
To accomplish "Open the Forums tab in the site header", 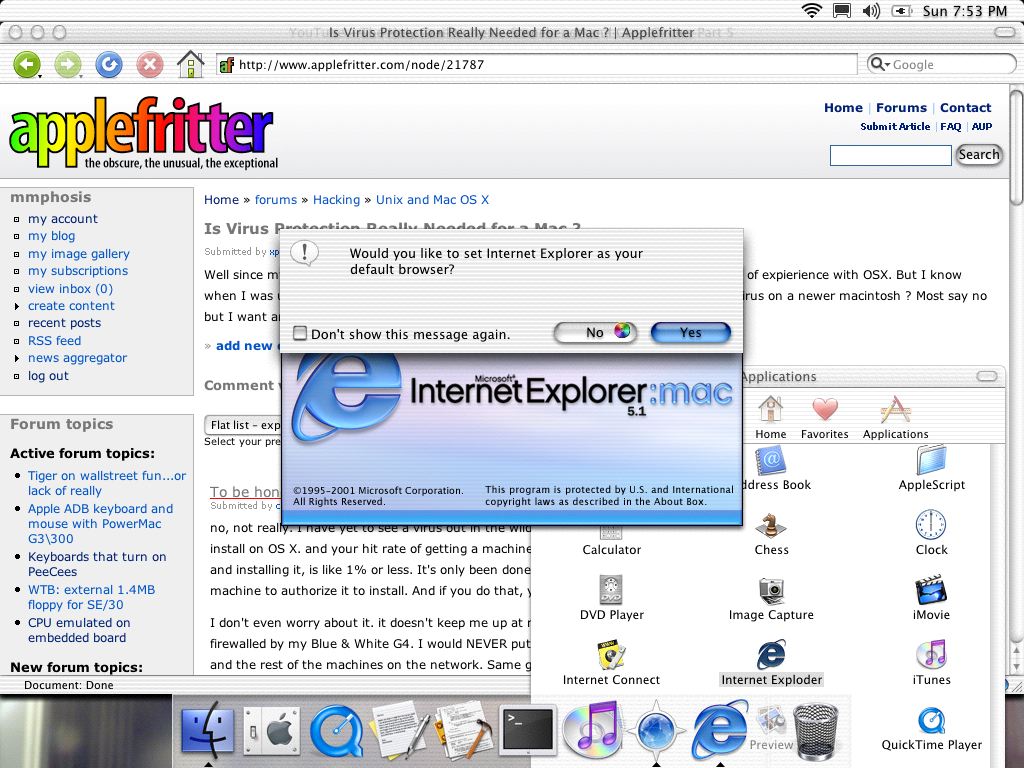I will tap(901, 108).
